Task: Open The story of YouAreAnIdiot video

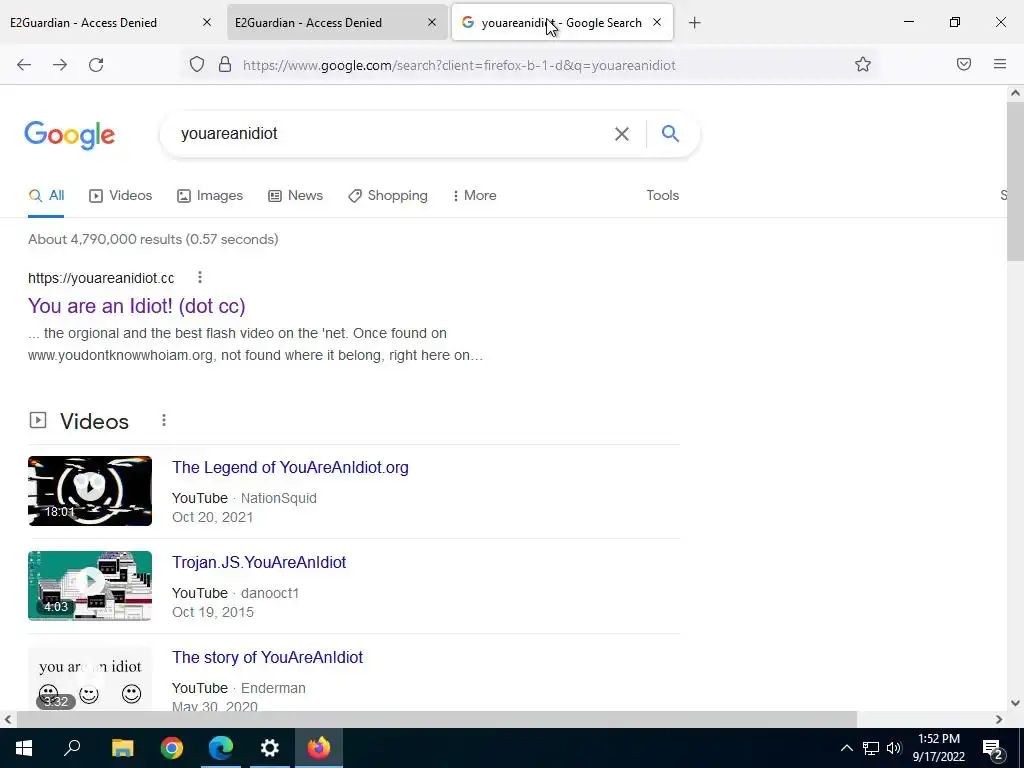Action: coord(267,657)
